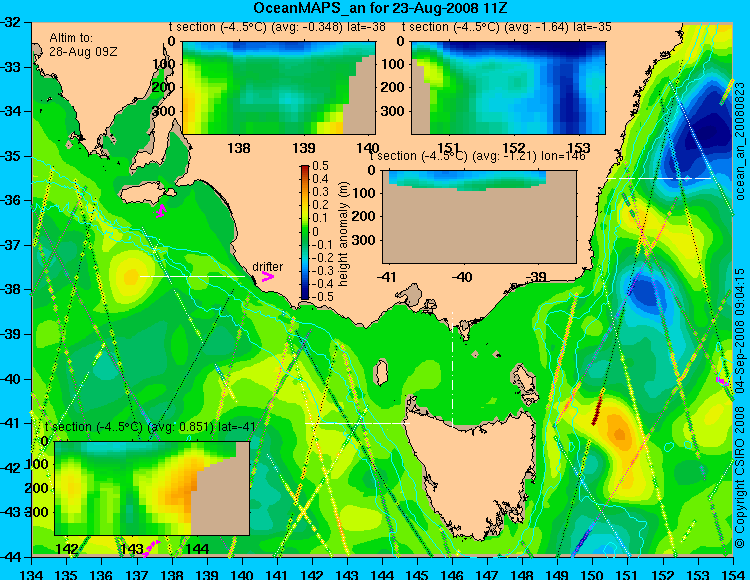This screenshot has width=750, height=580.
Task: Click the blue cold eddy near 151.5E, -38
Action: click(646, 292)
